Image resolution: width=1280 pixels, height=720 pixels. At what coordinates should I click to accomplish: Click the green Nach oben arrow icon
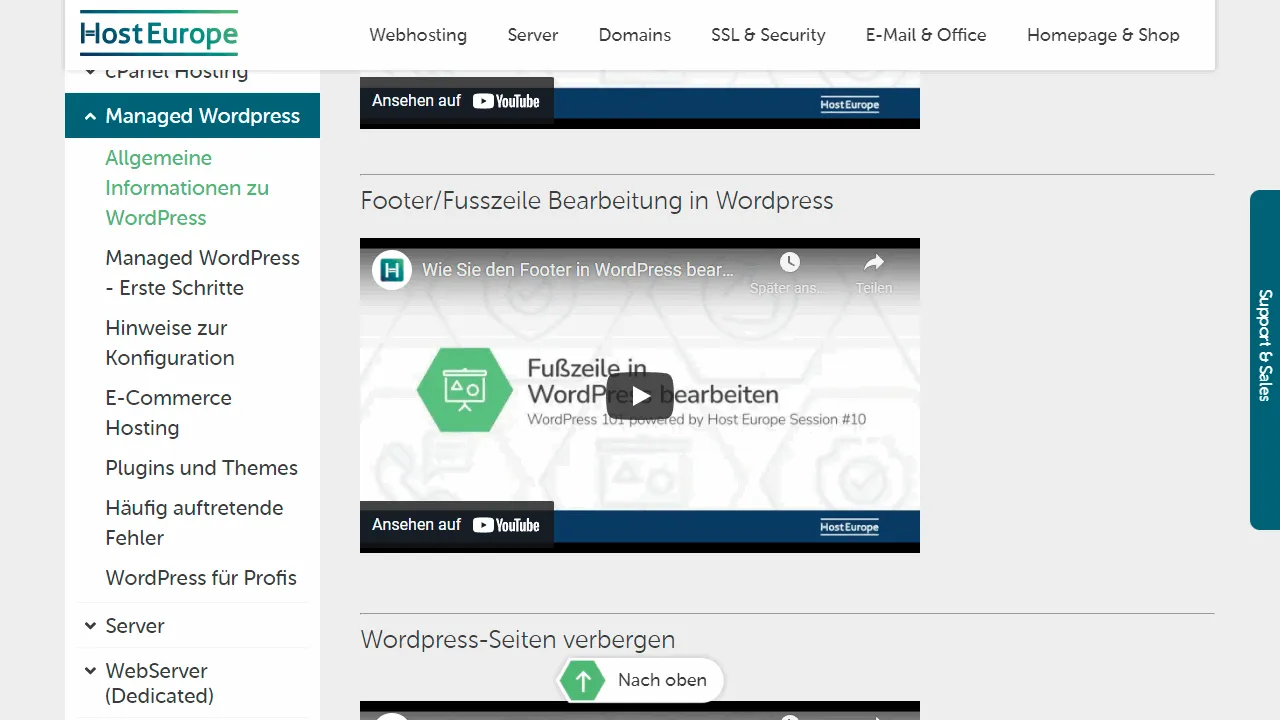click(582, 681)
